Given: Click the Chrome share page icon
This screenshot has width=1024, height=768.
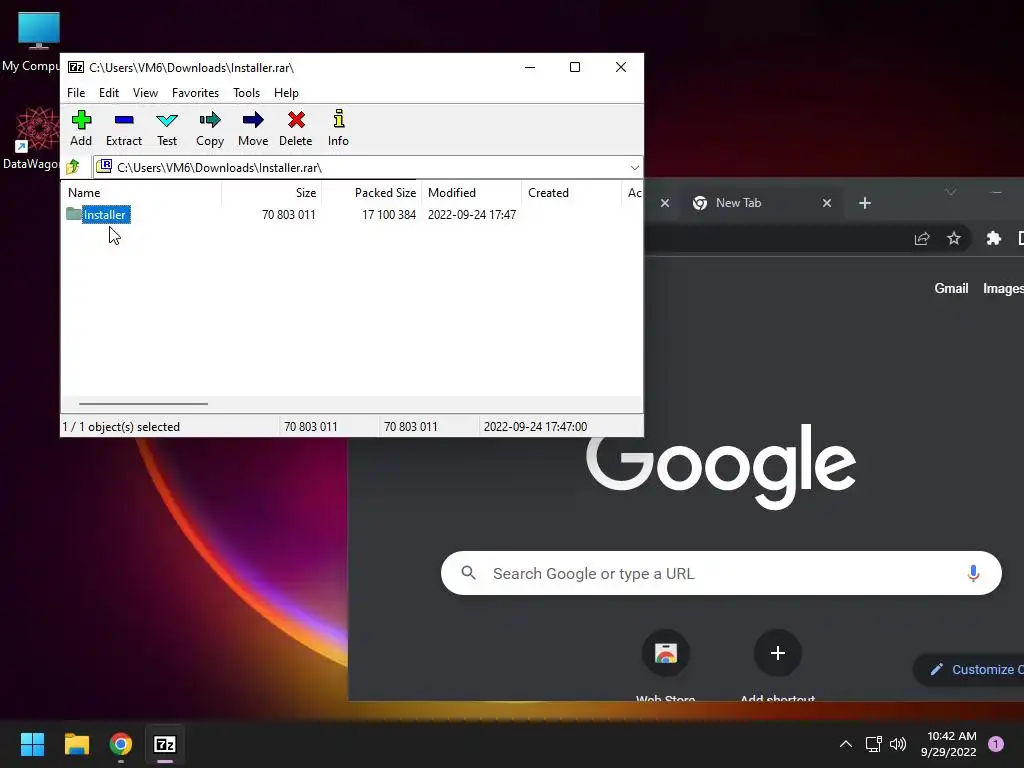Looking at the screenshot, I should (x=921, y=239).
